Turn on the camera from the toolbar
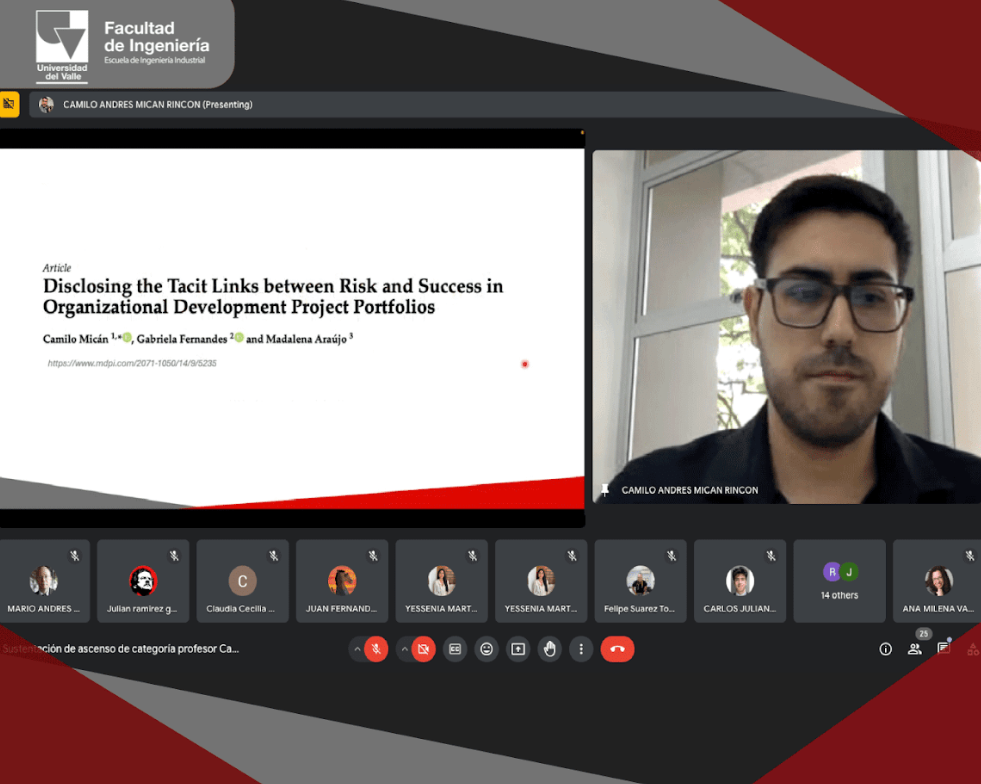Viewport: 981px width, 784px height. click(x=423, y=649)
